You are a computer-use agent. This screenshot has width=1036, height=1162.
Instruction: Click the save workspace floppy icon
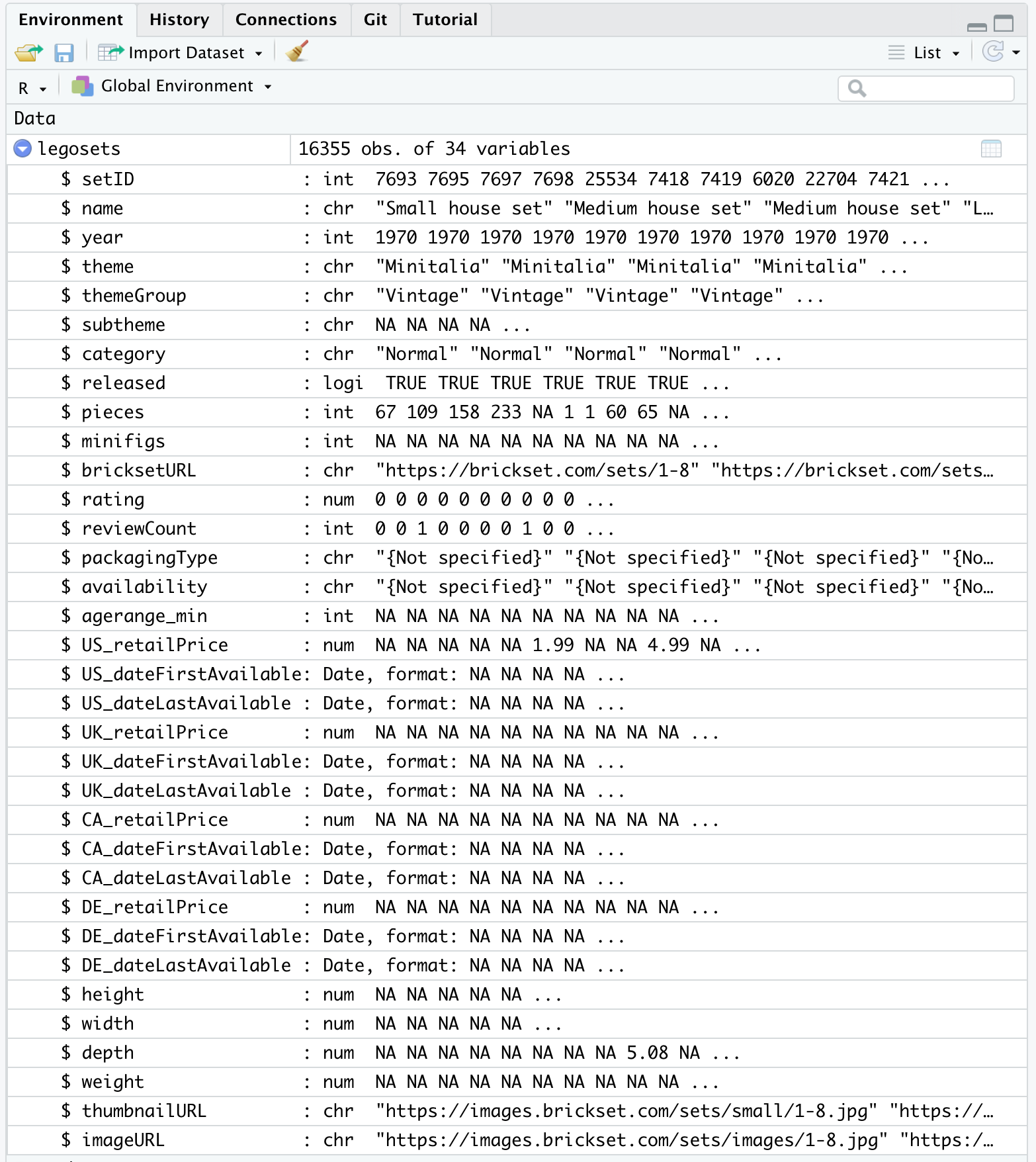(64, 53)
